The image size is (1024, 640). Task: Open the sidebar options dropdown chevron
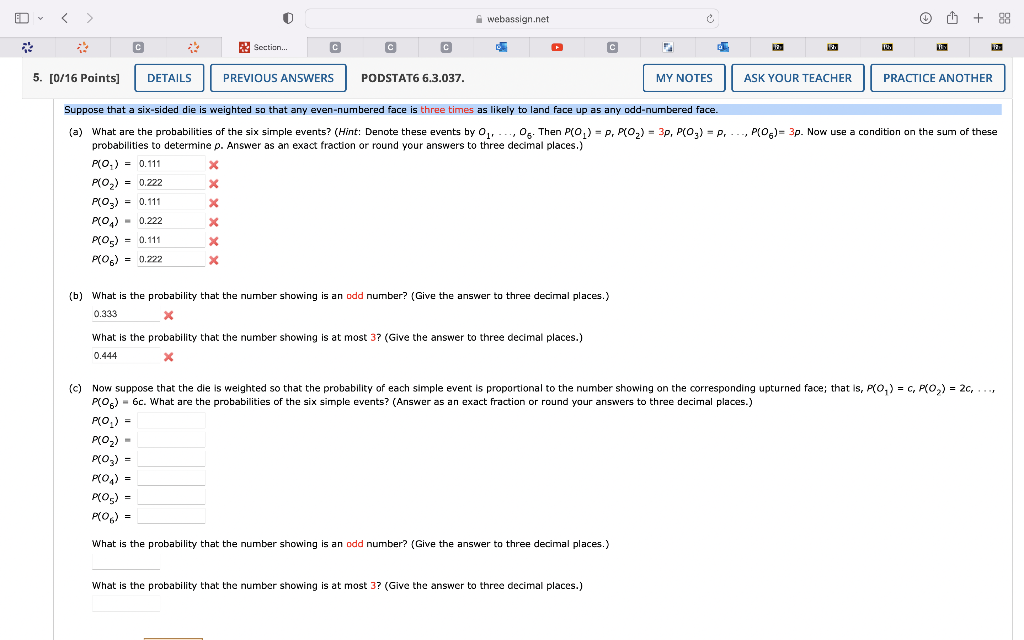[x=40, y=18]
